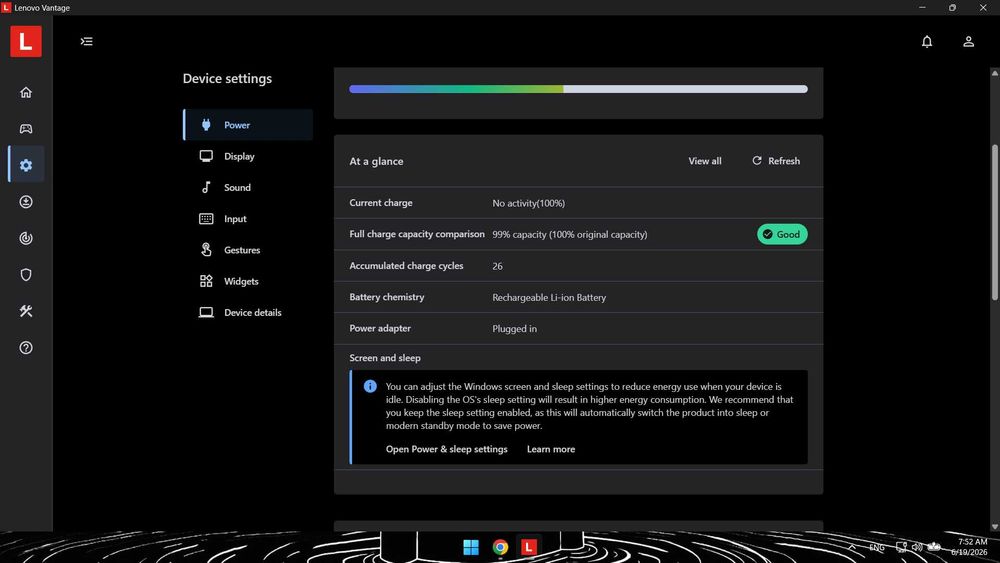The image size is (1000, 563).
Task: Click the Display monitor icon
Action: click(206, 156)
